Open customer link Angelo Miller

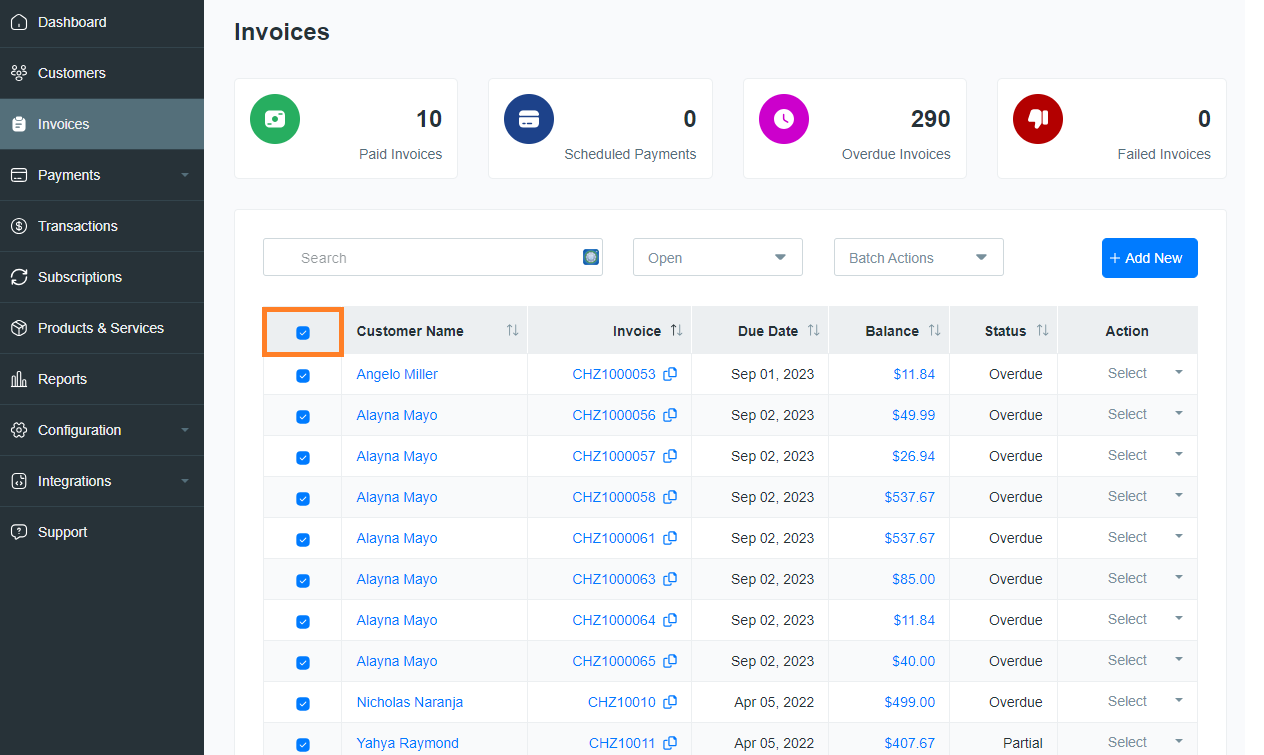tap(397, 374)
